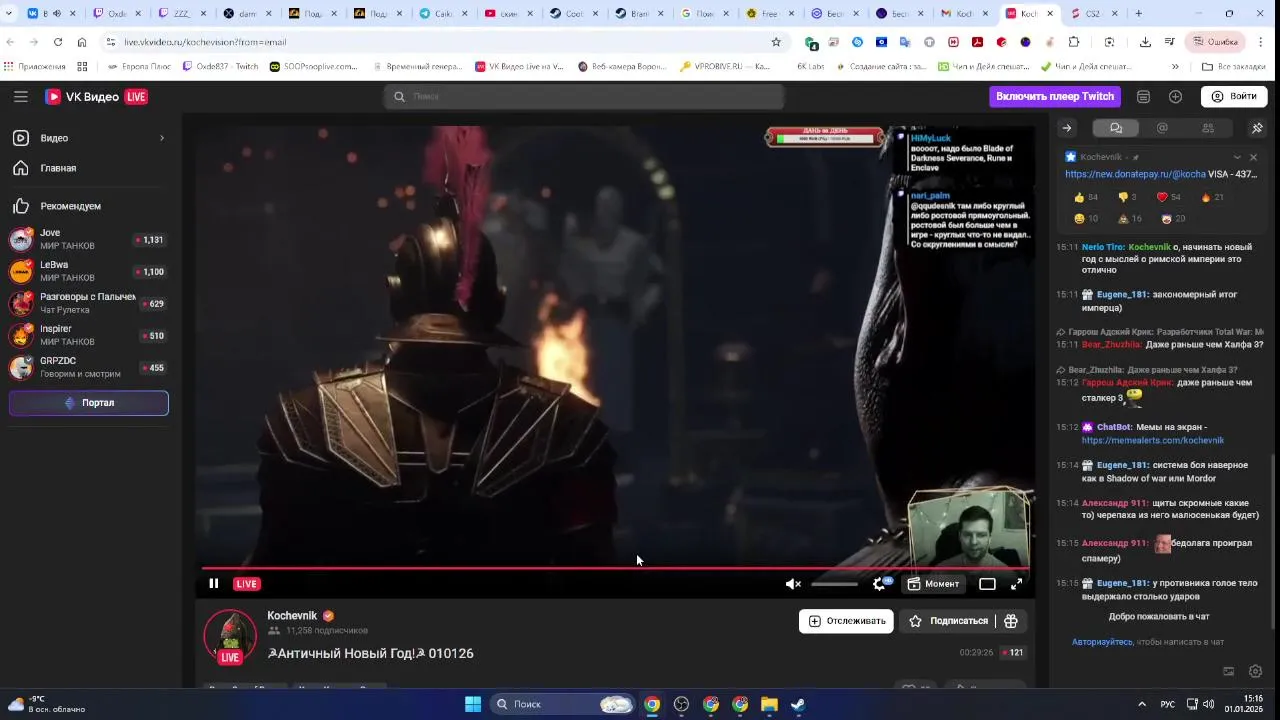Image resolution: width=1280 pixels, height=720 pixels.
Task: Reload the page in browser toolbar
Action: 57,42
